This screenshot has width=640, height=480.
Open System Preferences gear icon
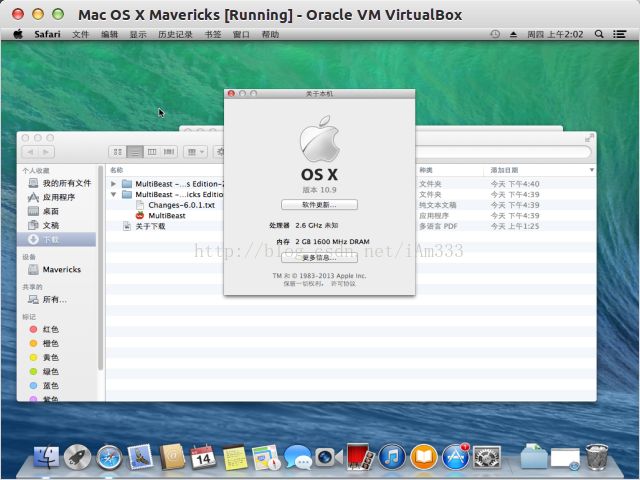[x=487, y=457]
